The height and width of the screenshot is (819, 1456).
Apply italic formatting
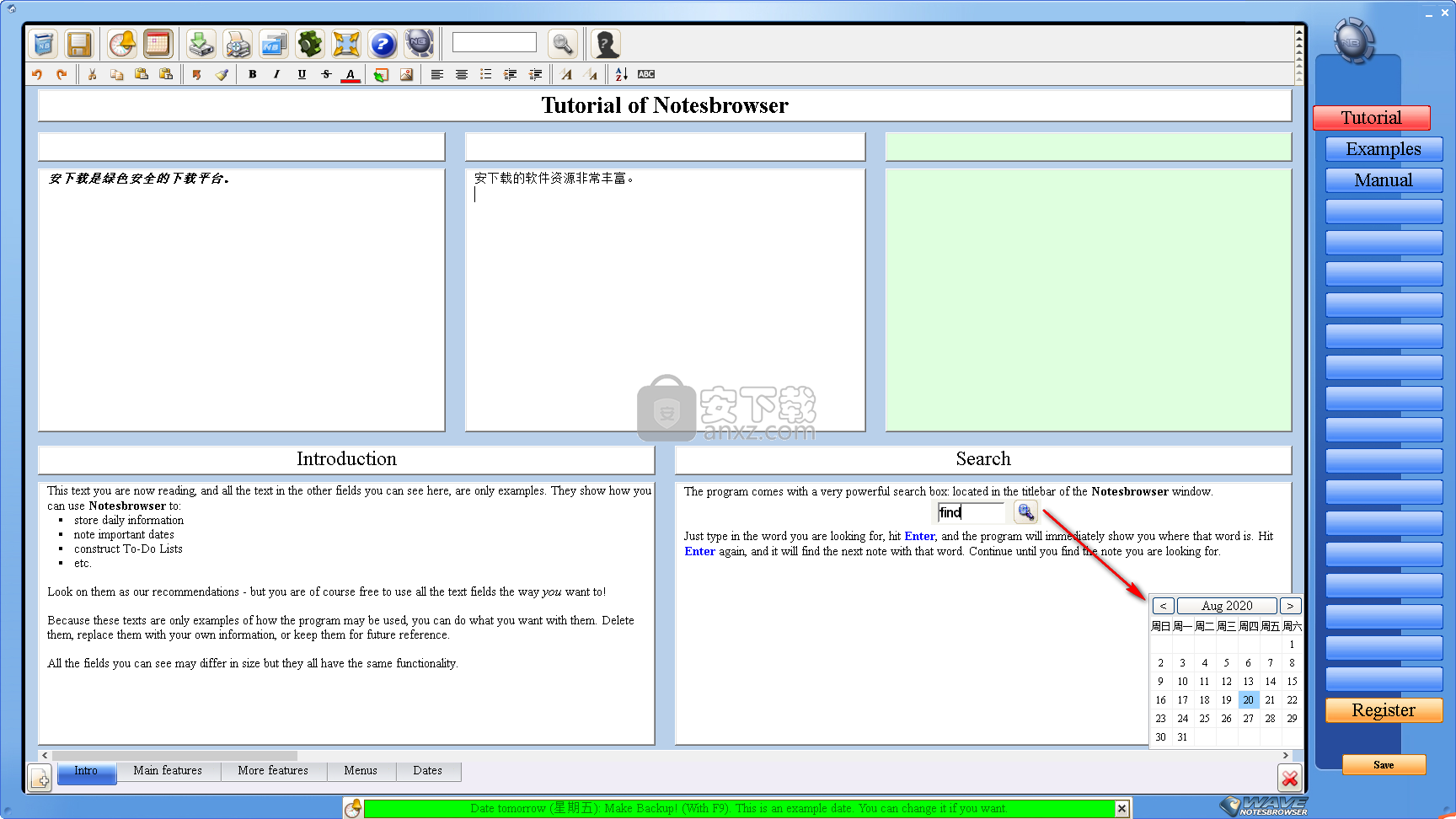coord(277,74)
